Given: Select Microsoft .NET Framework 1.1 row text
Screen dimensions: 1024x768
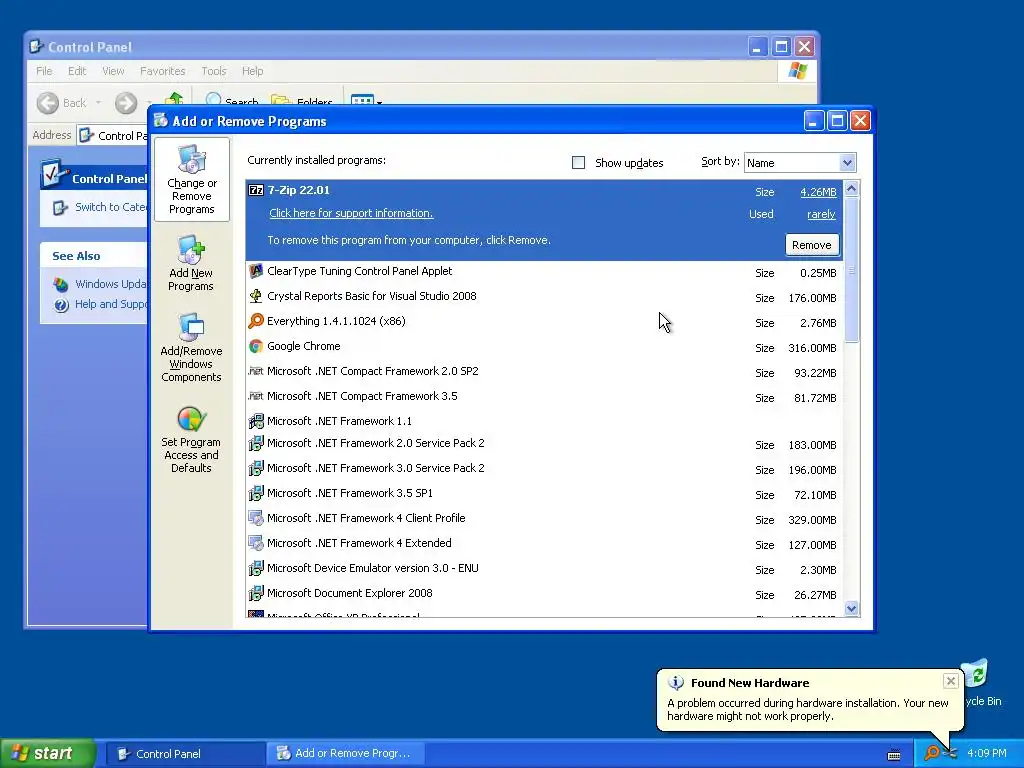Looking at the screenshot, I should tap(340, 421).
